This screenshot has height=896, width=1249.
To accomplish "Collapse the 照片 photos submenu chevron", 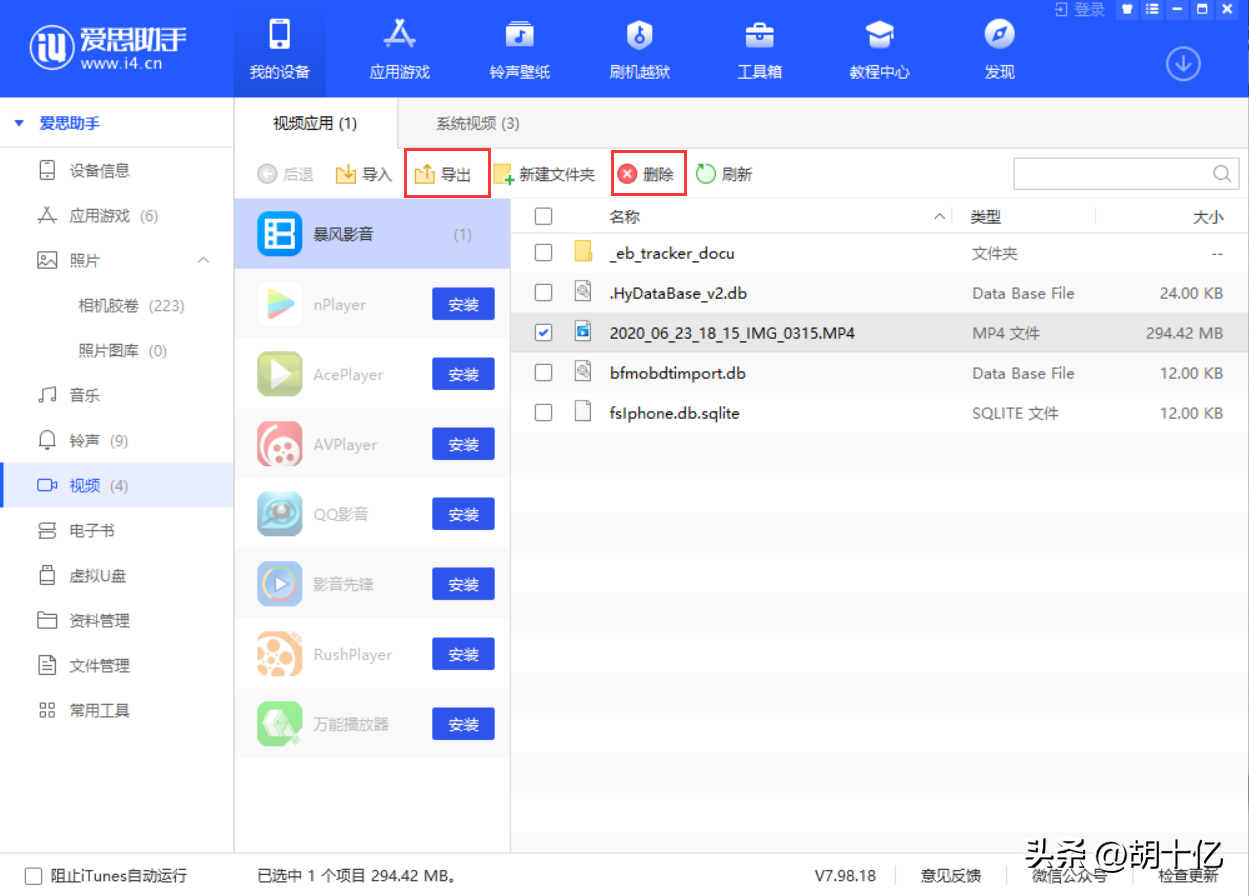I will pyautogui.click(x=203, y=260).
